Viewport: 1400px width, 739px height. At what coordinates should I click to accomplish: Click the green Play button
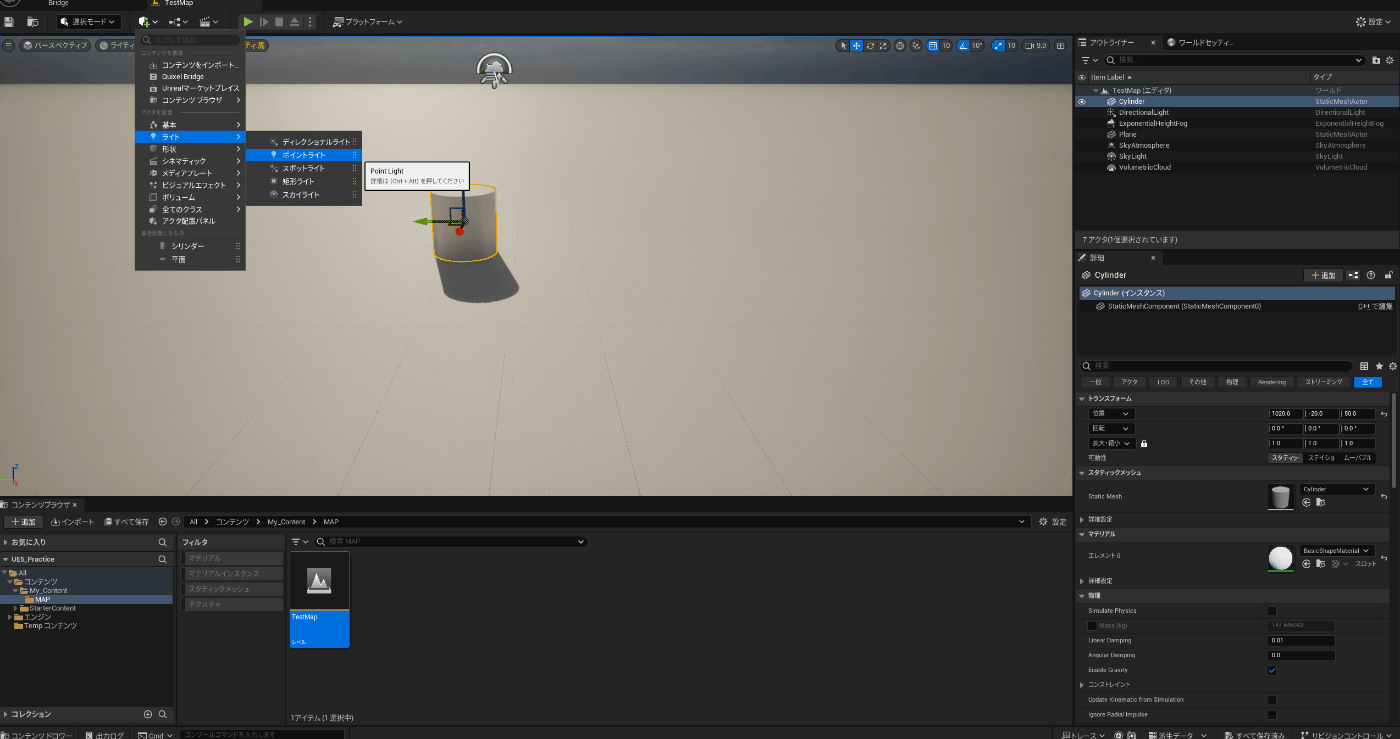[x=248, y=21]
